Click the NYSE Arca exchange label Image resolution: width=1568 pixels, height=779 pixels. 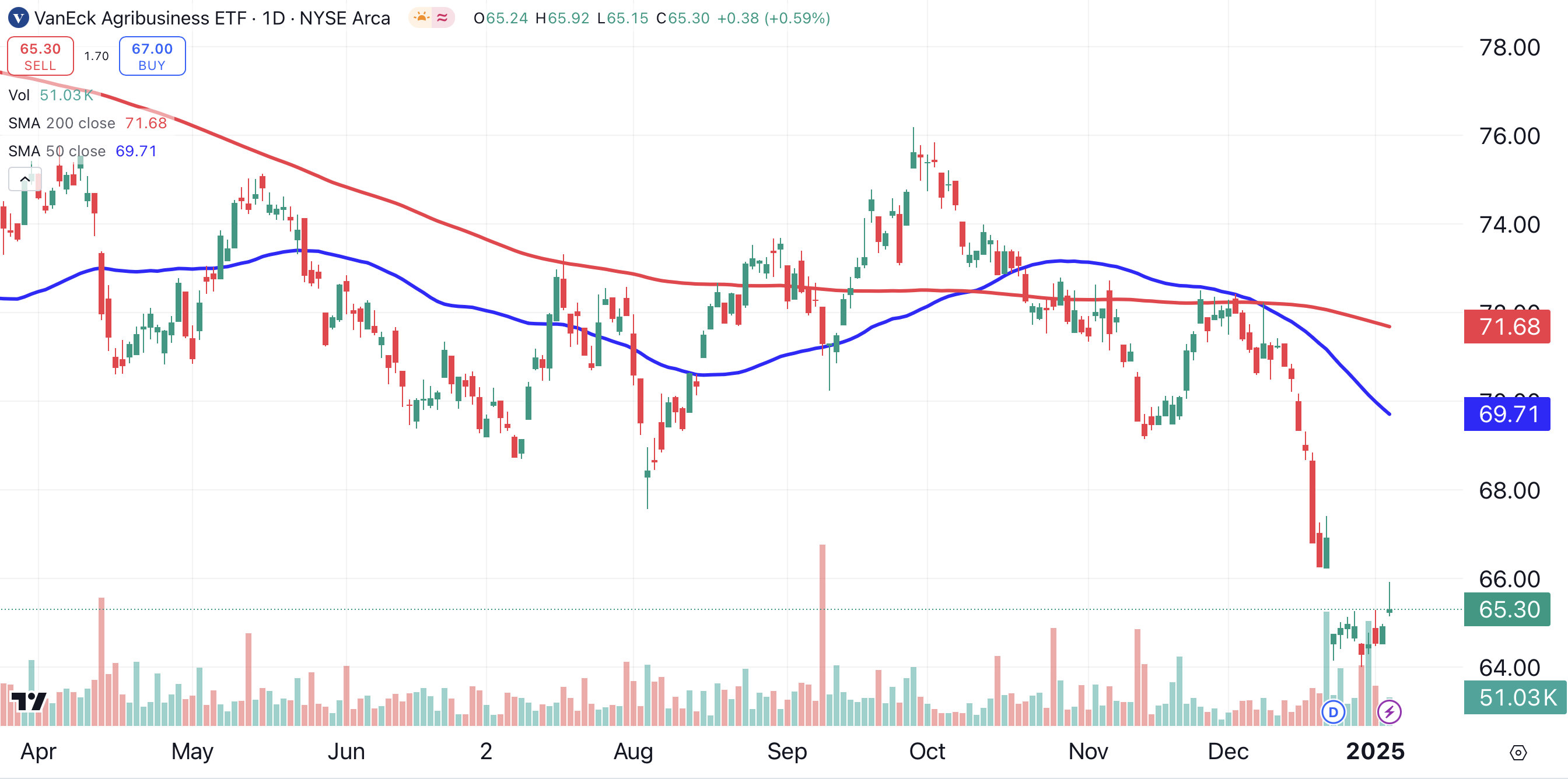click(345, 17)
